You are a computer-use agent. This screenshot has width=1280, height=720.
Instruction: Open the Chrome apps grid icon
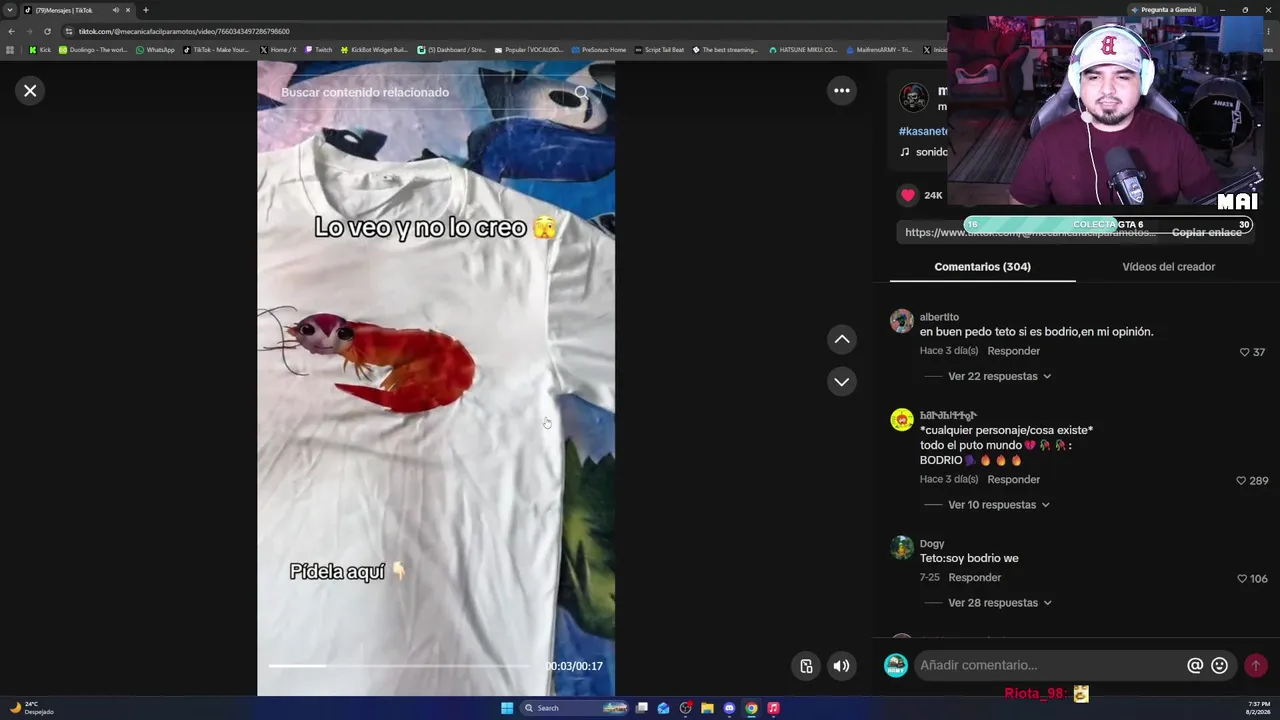tap(10, 49)
